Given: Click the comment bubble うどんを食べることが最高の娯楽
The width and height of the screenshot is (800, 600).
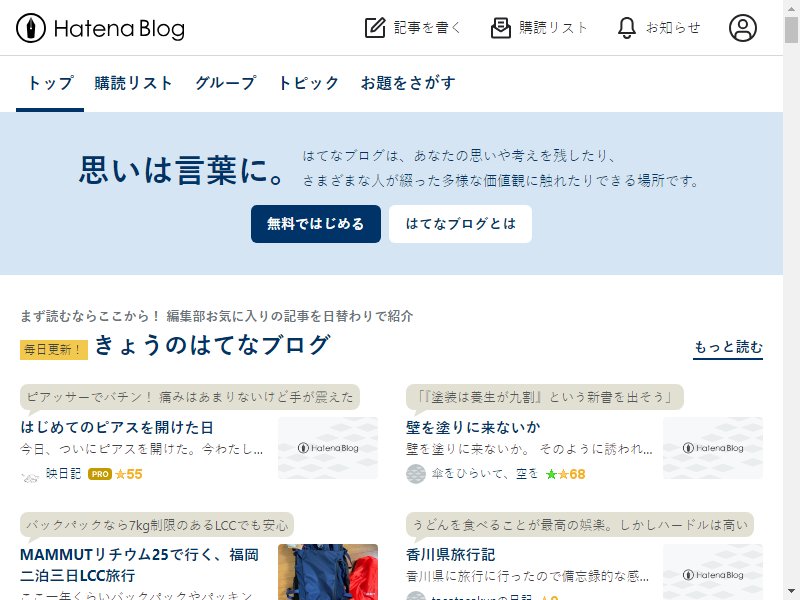Looking at the screenshot, I should coord(580,524).
